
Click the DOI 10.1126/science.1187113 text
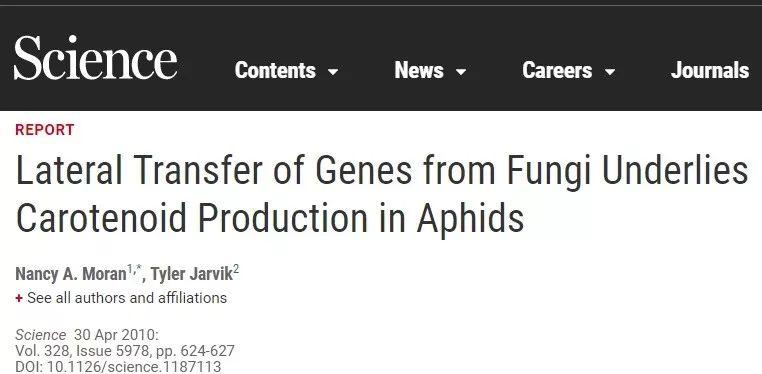click(118, 366)
